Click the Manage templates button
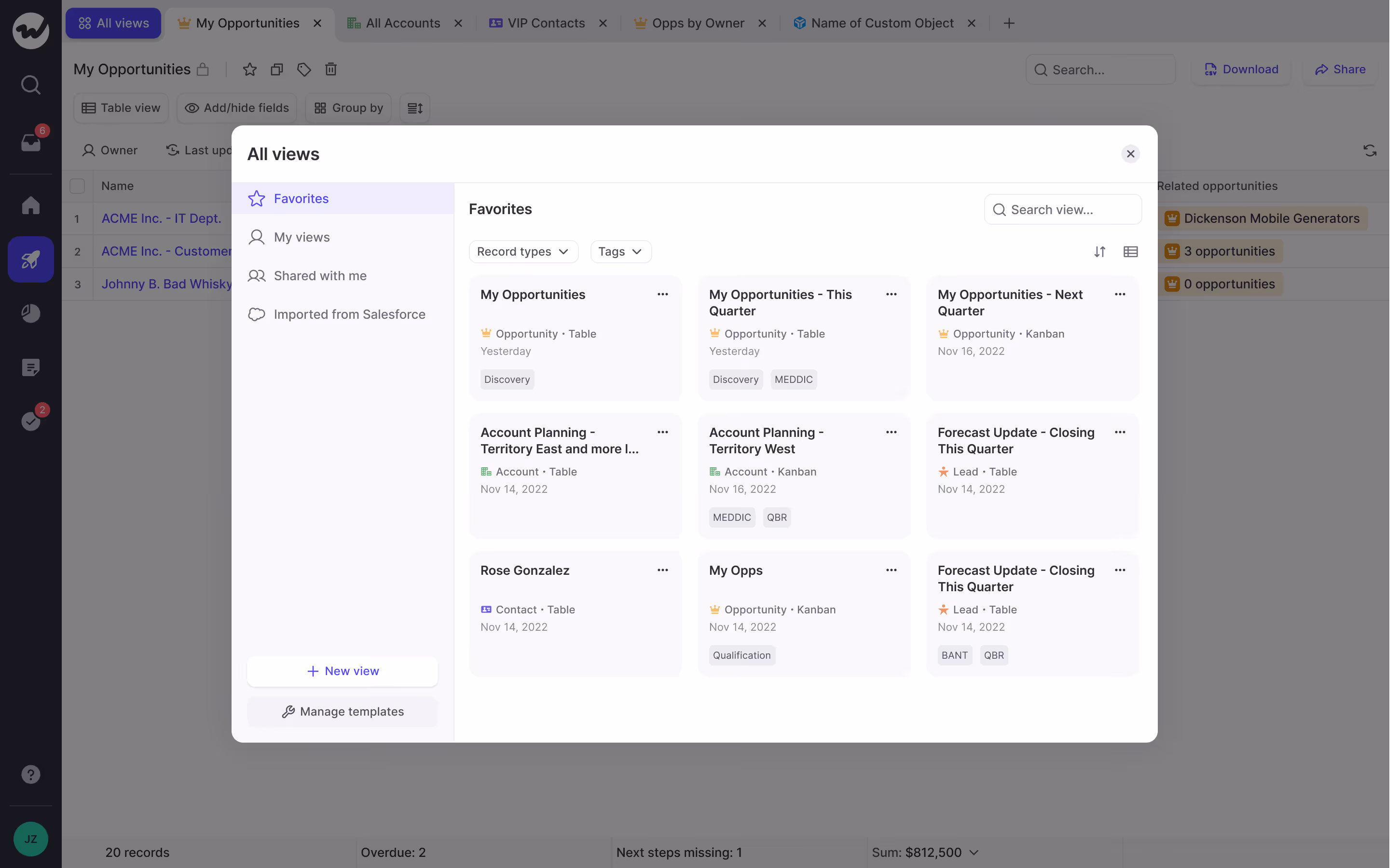1399x868 pixels. point(343,711)
